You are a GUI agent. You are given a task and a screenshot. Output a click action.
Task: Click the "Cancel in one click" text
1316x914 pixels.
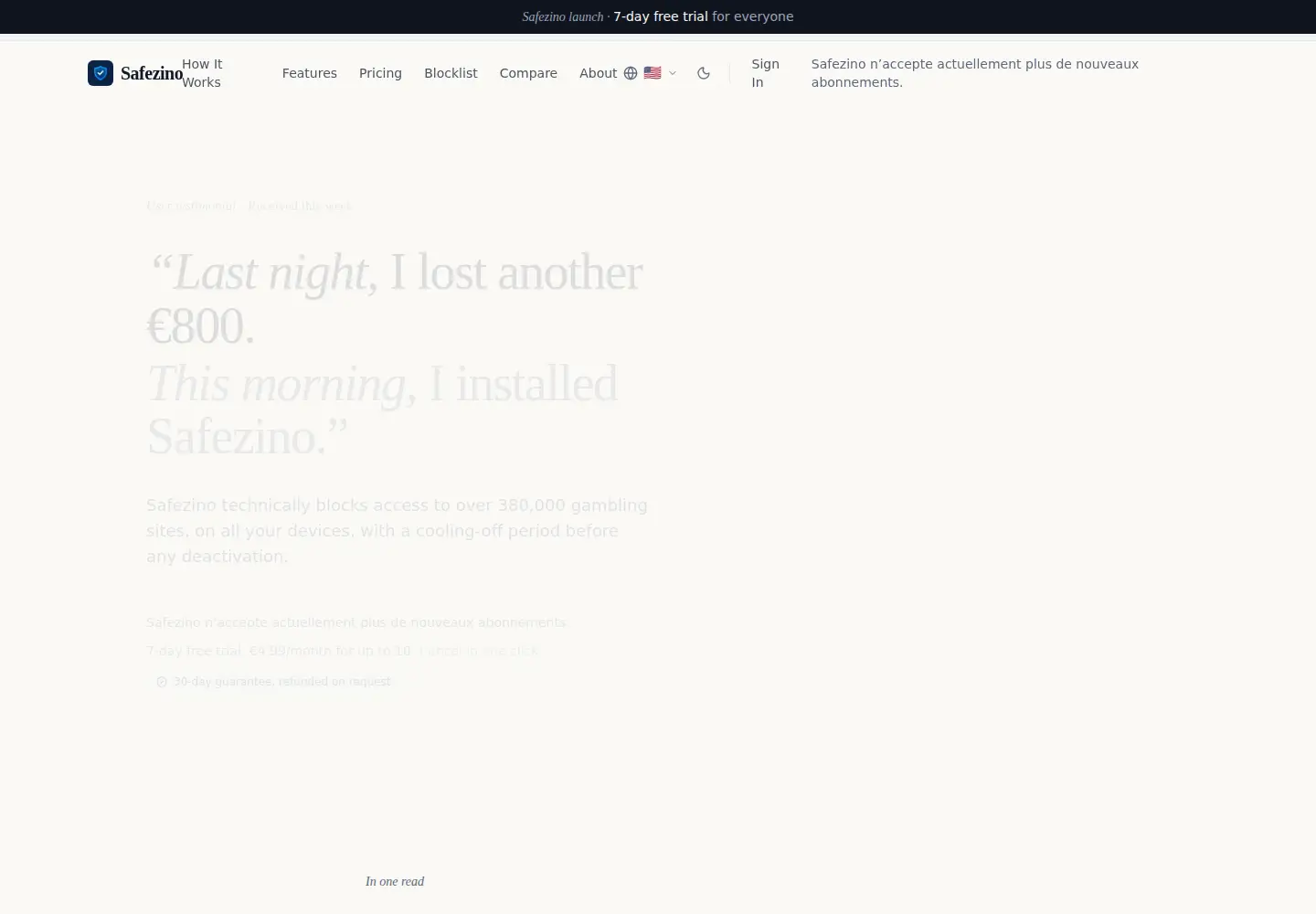[x=479, y=651]
